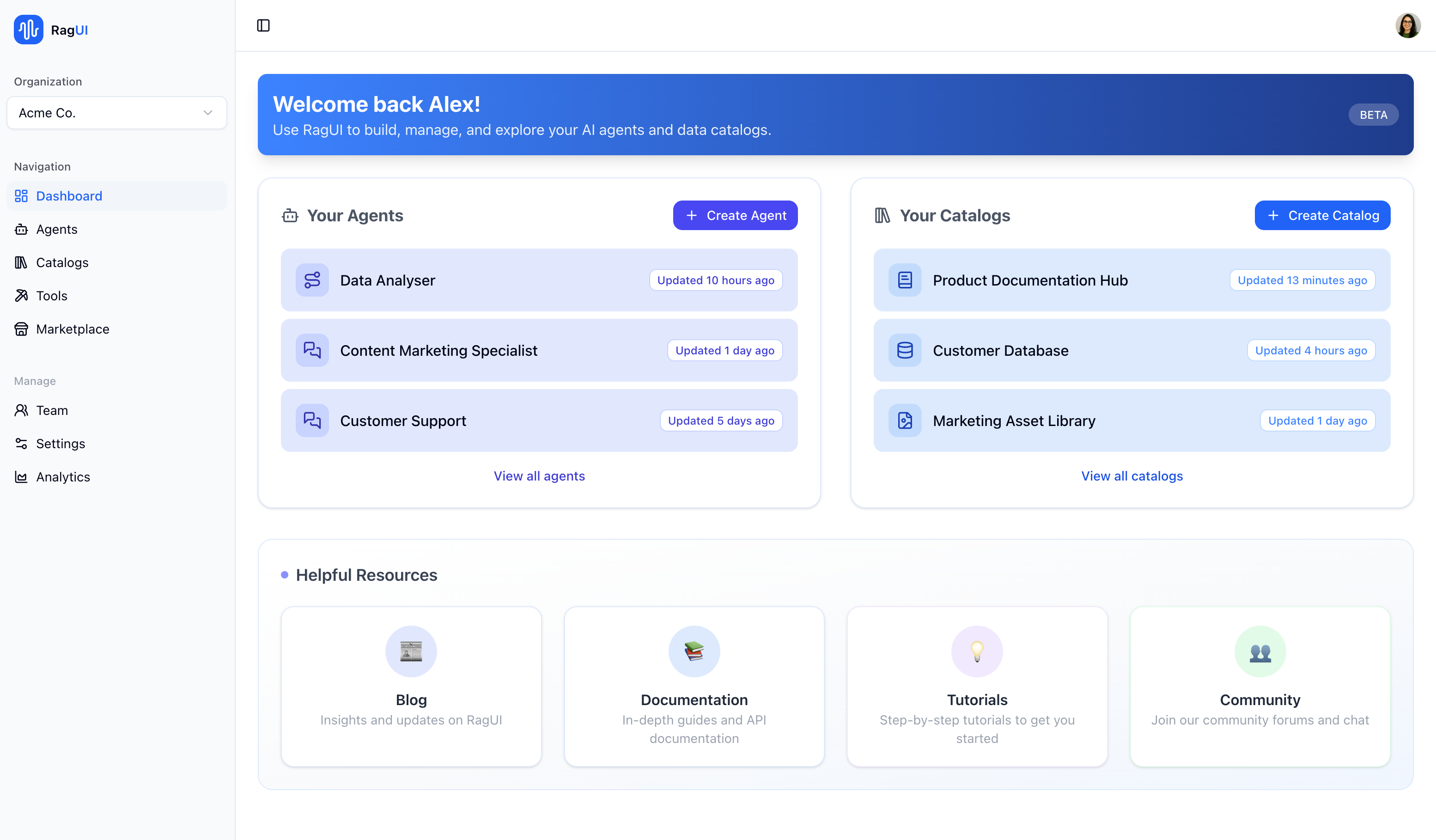
Task: Switch to the Team section
Action: (51, 410)
